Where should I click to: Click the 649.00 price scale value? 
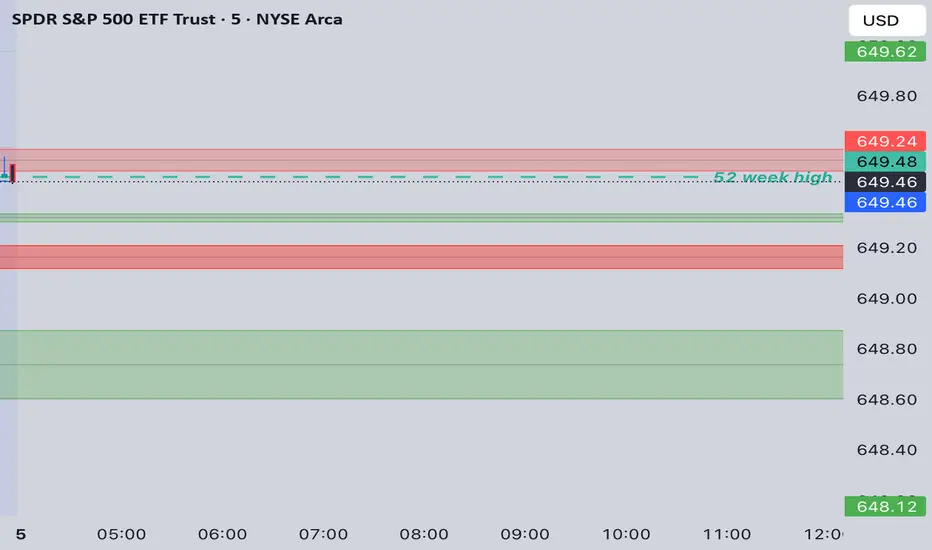(x=884, y=298)
